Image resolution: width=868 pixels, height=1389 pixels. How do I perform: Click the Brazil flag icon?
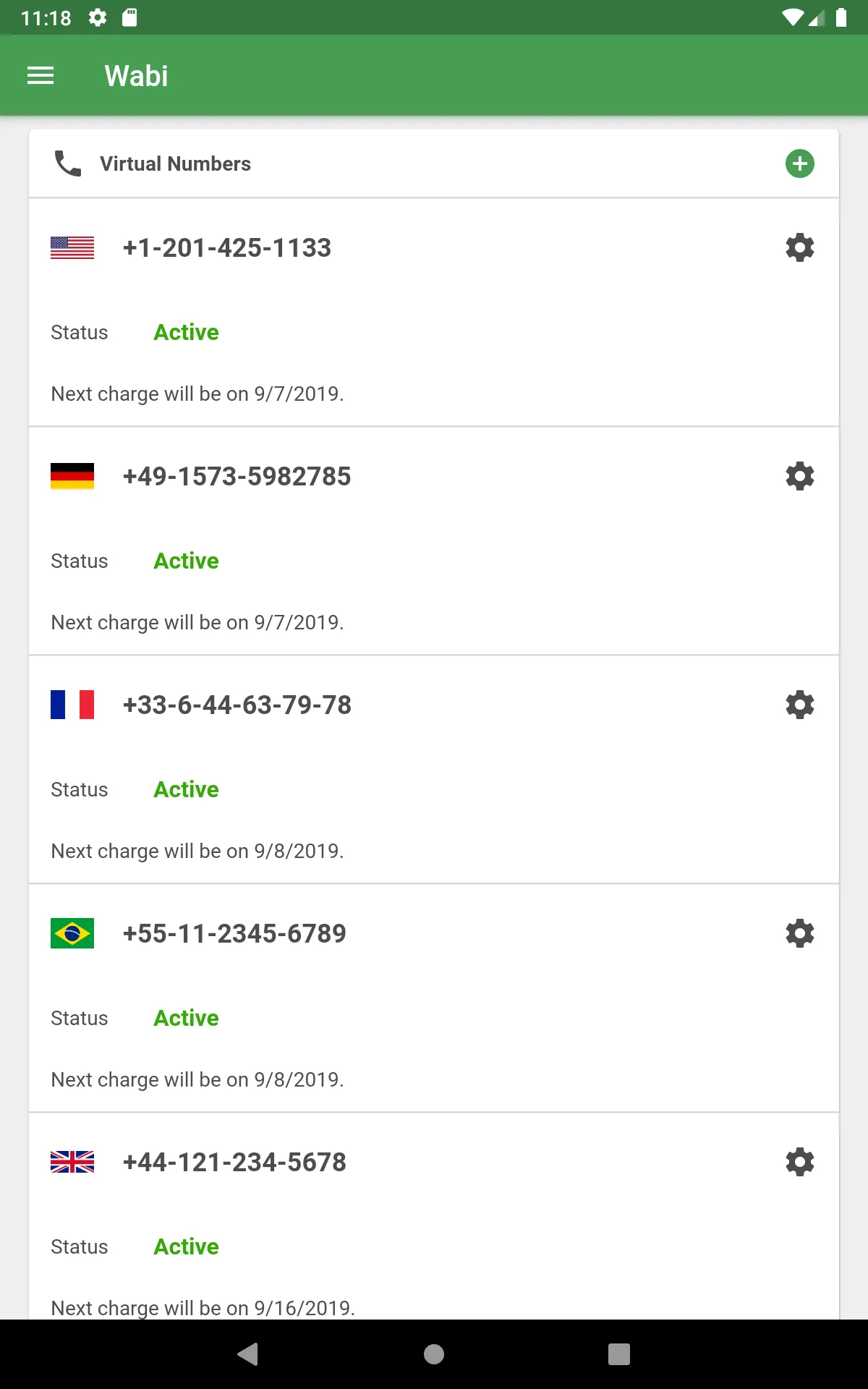(72, 933)
